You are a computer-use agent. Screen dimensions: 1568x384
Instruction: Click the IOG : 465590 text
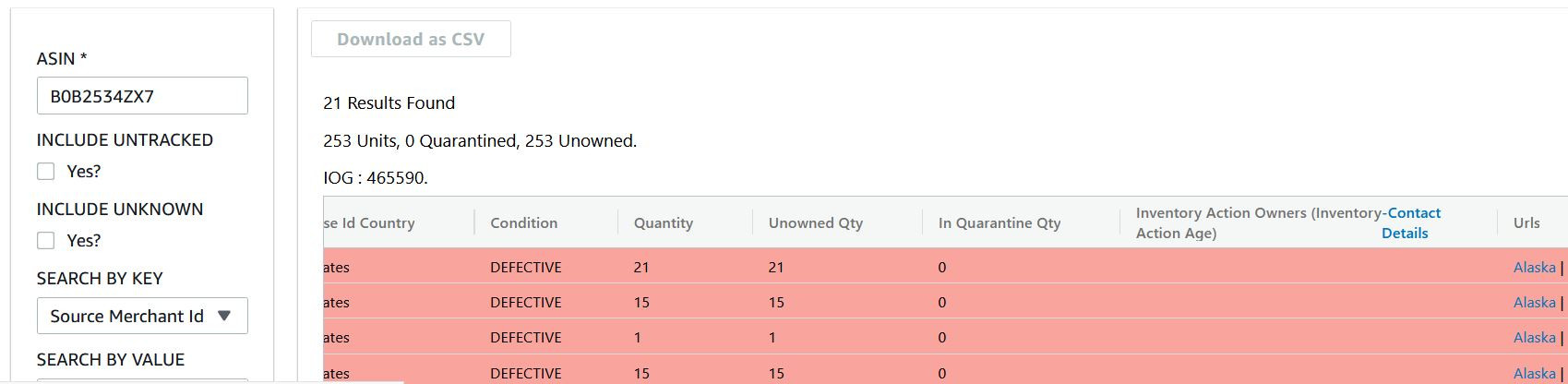[x=375, y=178]
